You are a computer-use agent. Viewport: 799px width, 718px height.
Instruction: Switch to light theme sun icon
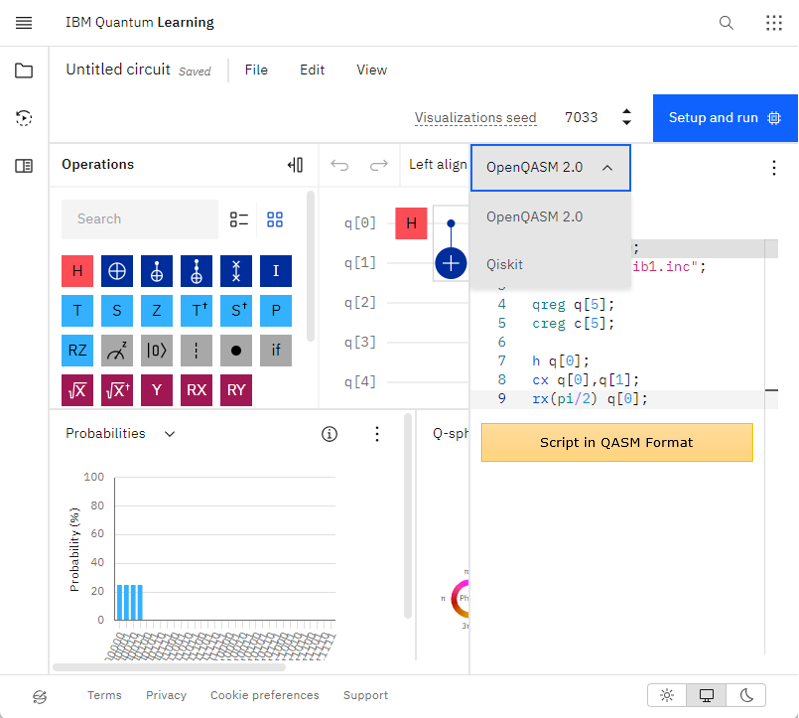pos(667,695)
